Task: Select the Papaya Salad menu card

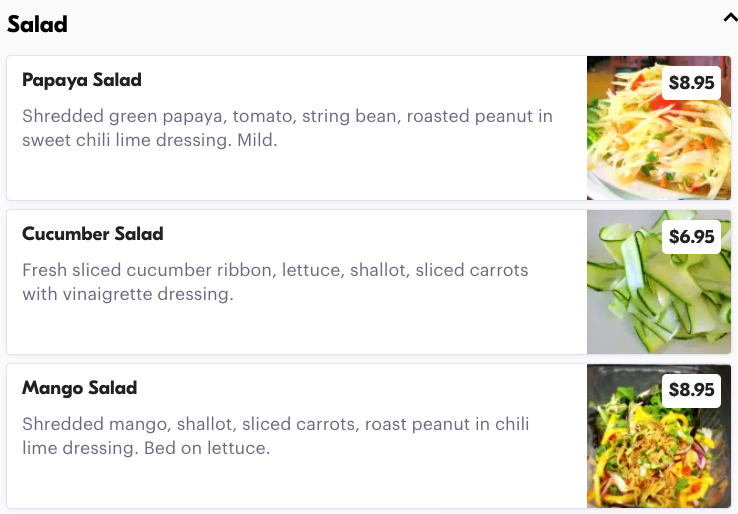Action: click(300, 175)
